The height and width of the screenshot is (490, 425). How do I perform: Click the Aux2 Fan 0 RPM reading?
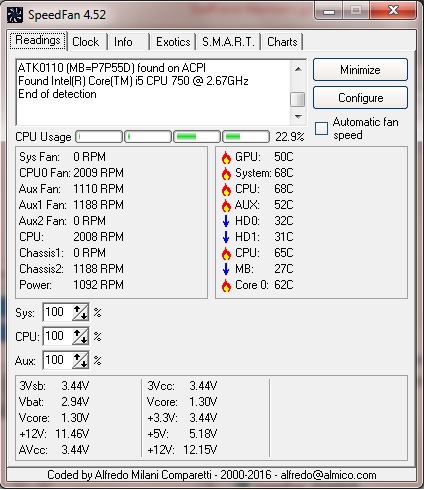click(62, 221)
